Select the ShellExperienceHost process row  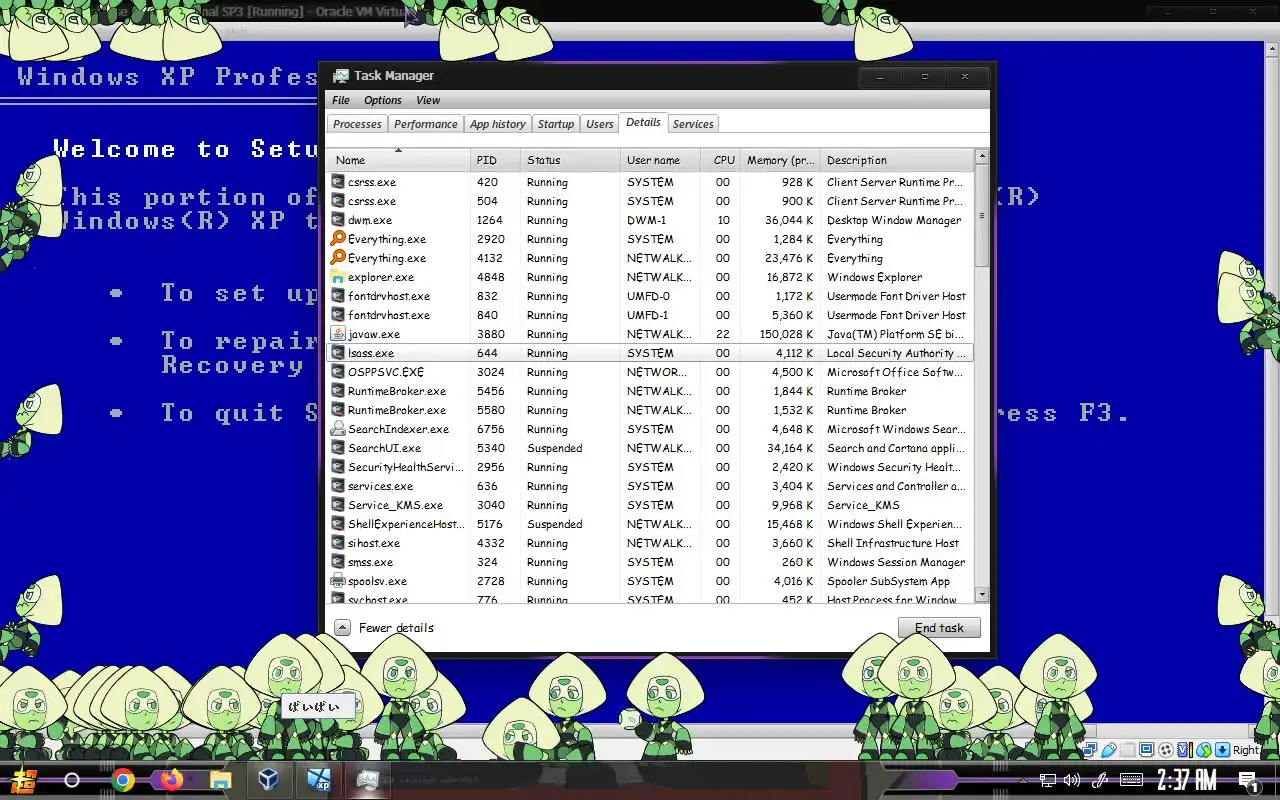coord(650,524)
